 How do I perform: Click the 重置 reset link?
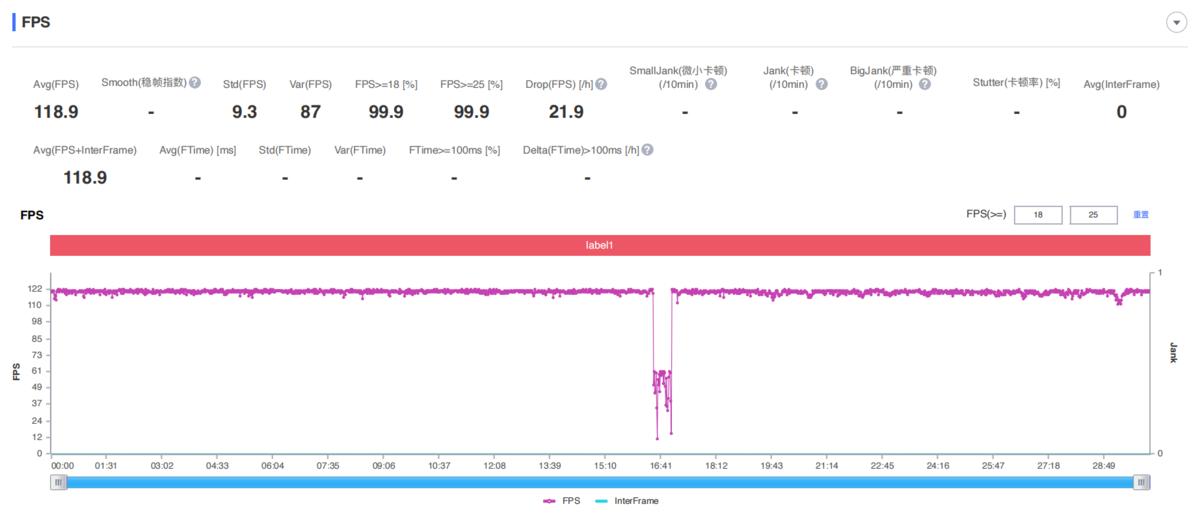1140,215
